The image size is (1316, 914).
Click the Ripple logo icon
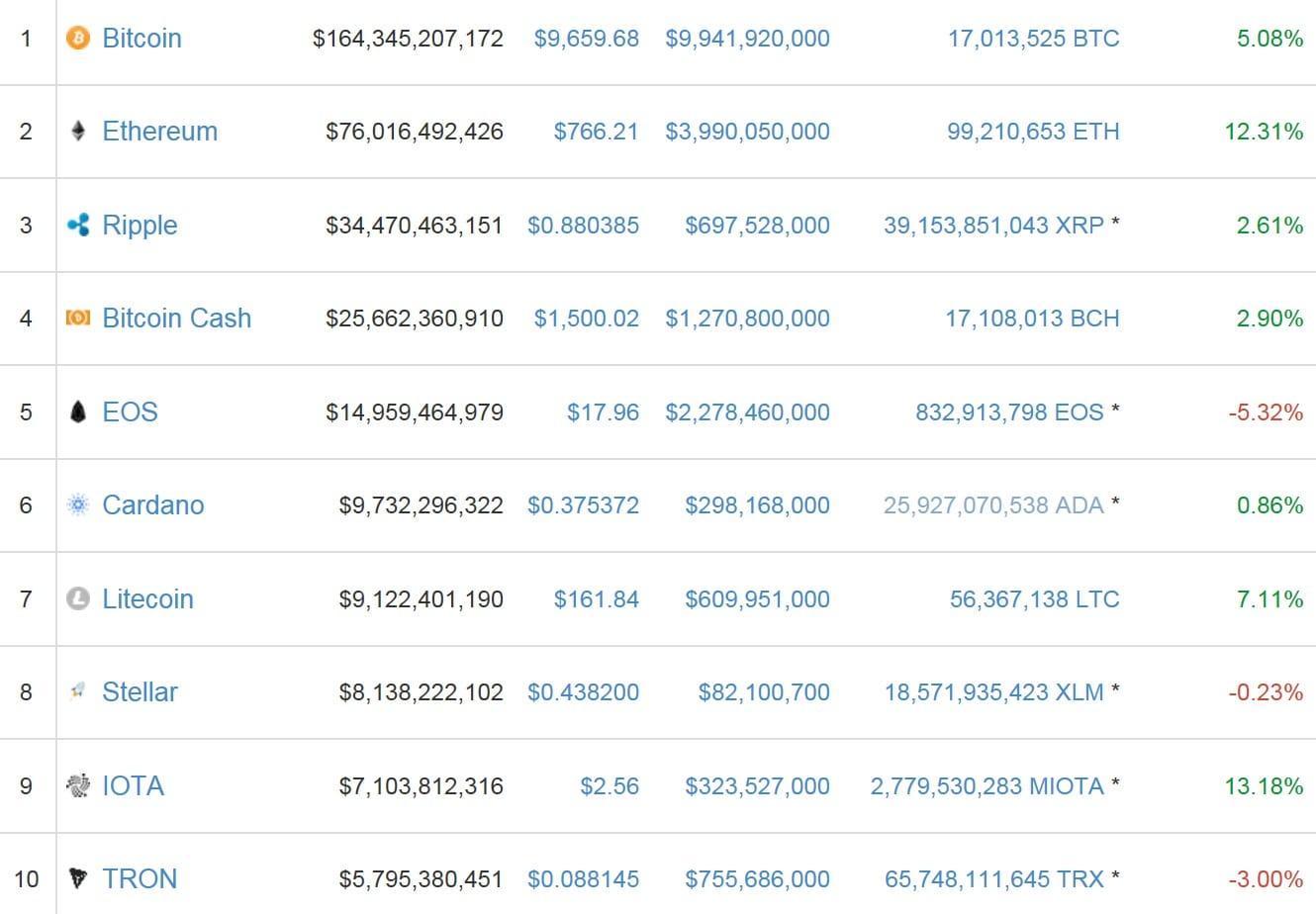(x=77, y=226)
